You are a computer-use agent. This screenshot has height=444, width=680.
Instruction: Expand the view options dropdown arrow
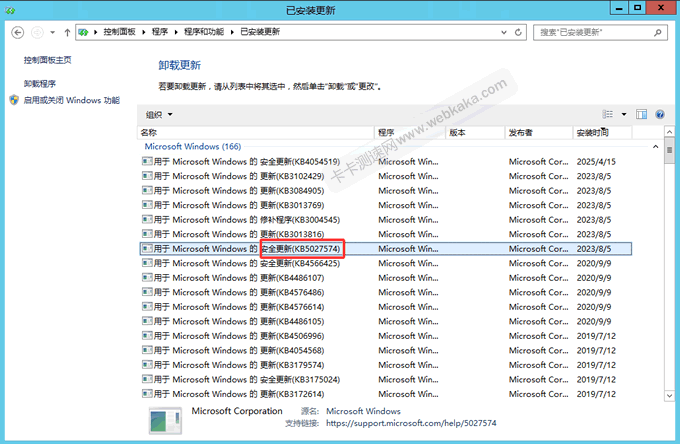[x=624, y=115]
